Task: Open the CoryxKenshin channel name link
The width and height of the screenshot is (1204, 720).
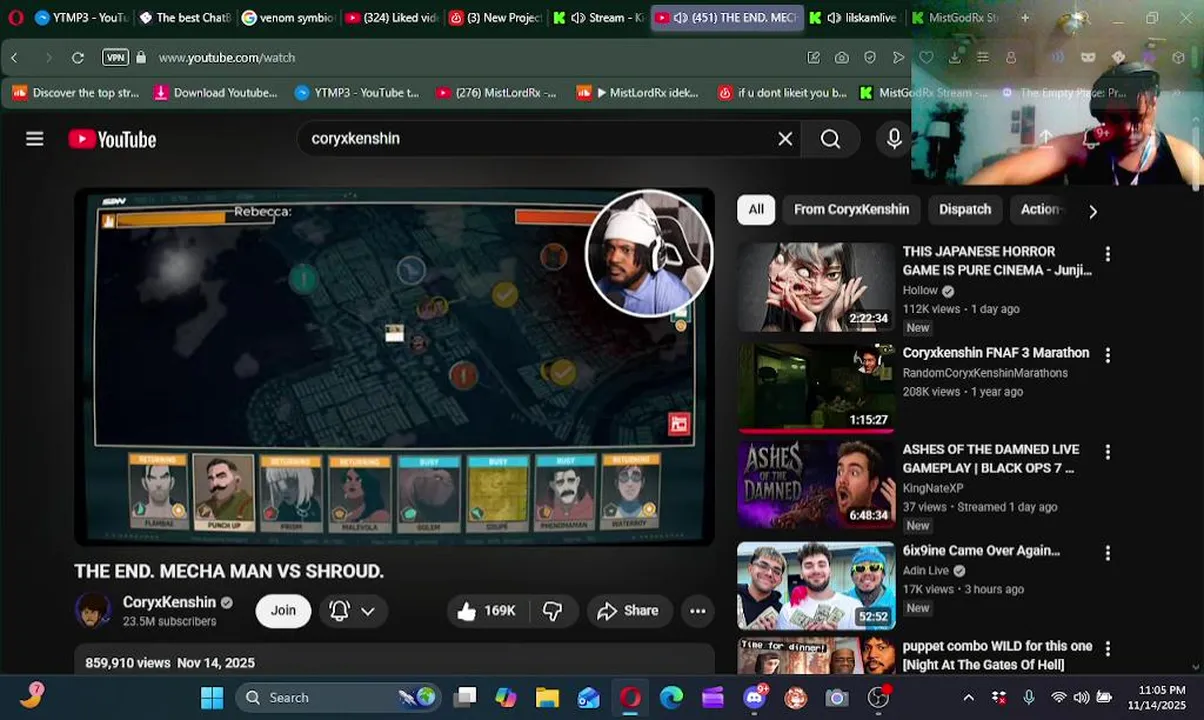Action: point(169,602)
